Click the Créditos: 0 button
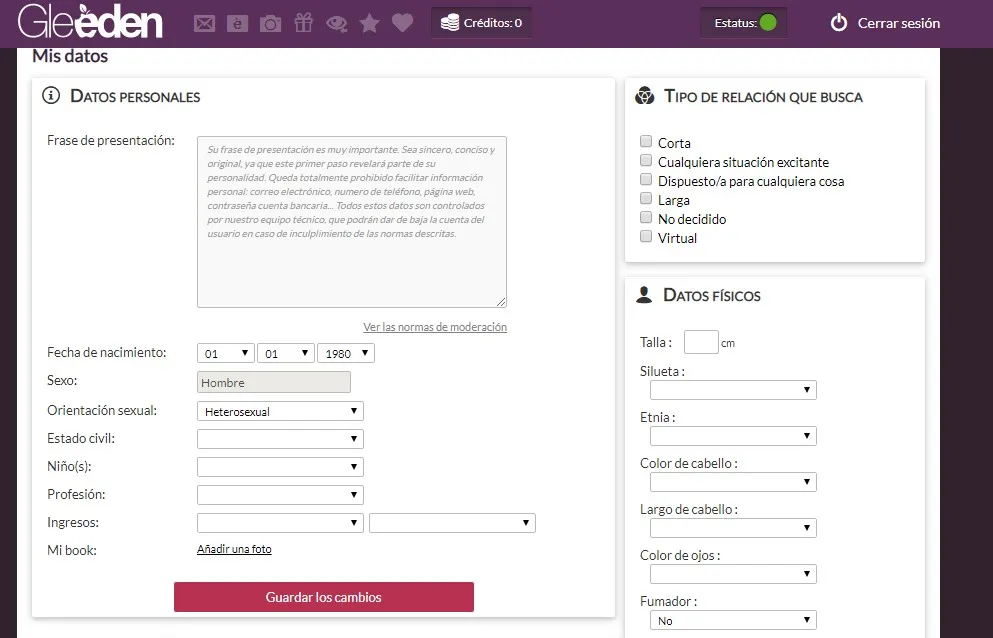 click(481, 23)
